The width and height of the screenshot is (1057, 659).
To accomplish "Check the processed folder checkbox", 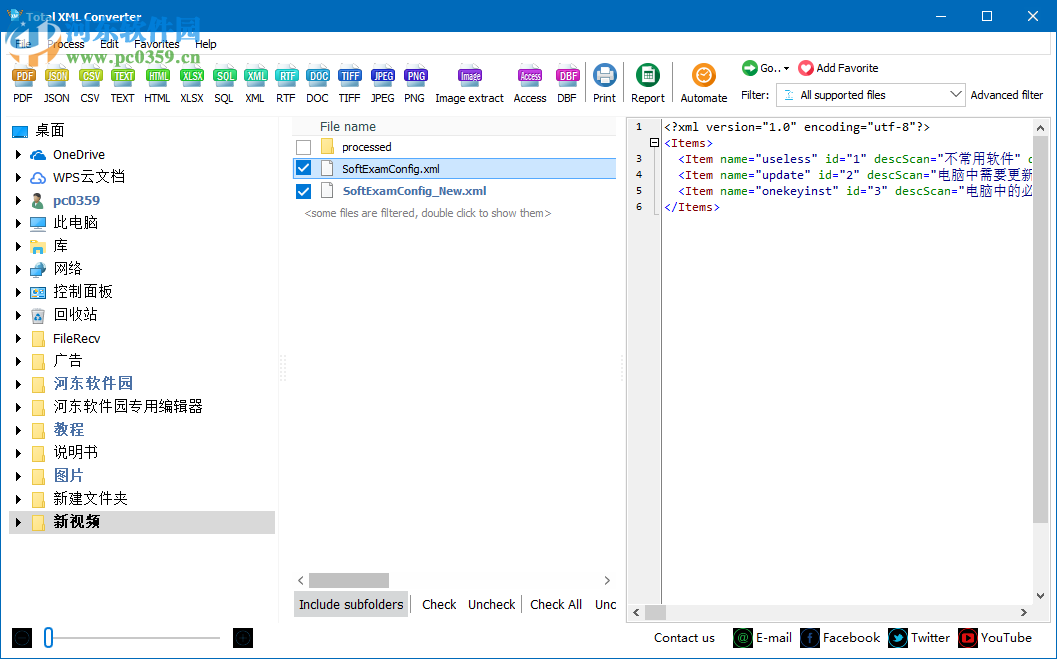I will click(x=303, y=145).
